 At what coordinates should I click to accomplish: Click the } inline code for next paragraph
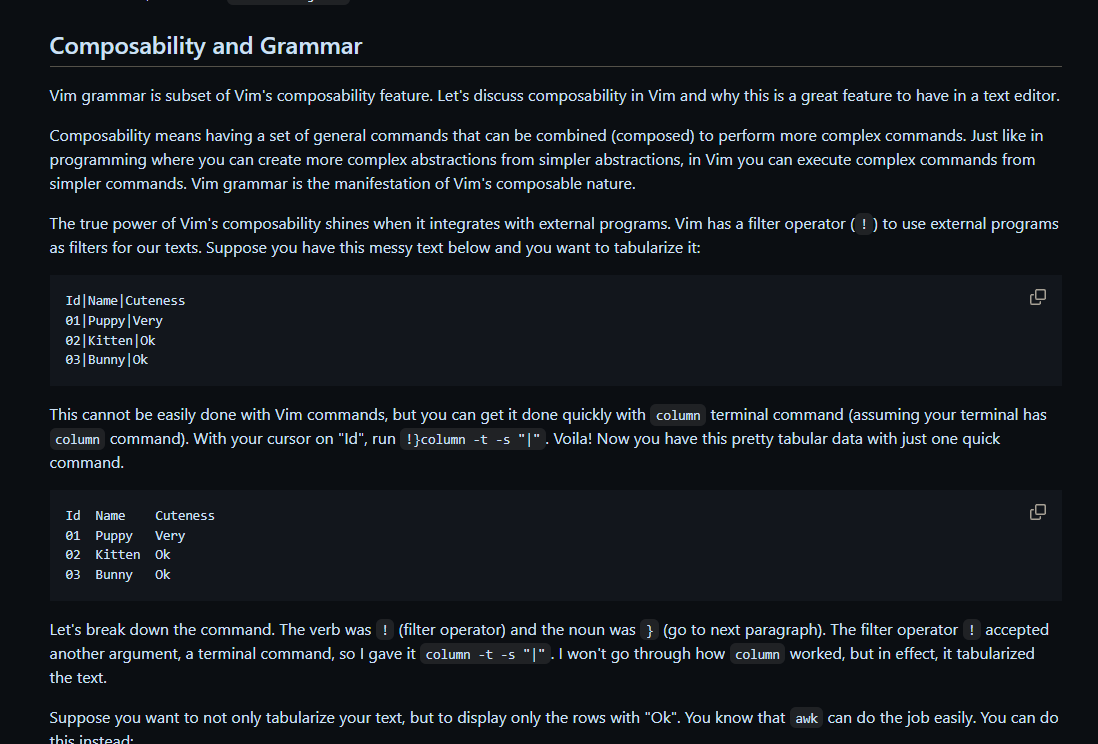point(650,630)
